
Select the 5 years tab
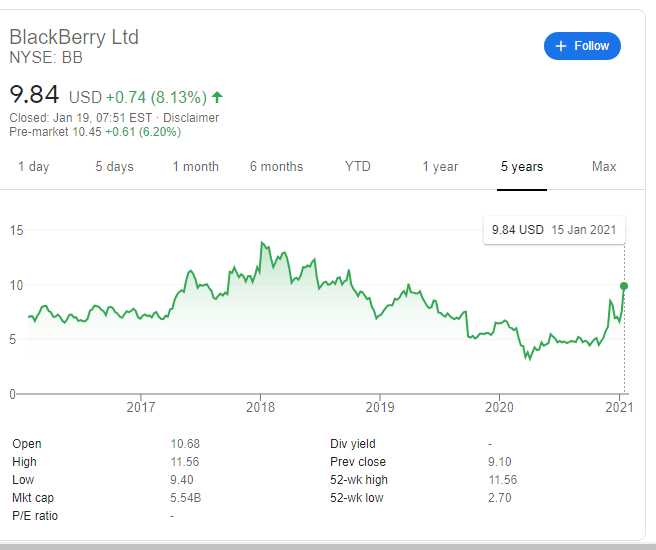(x=522, y=167)
